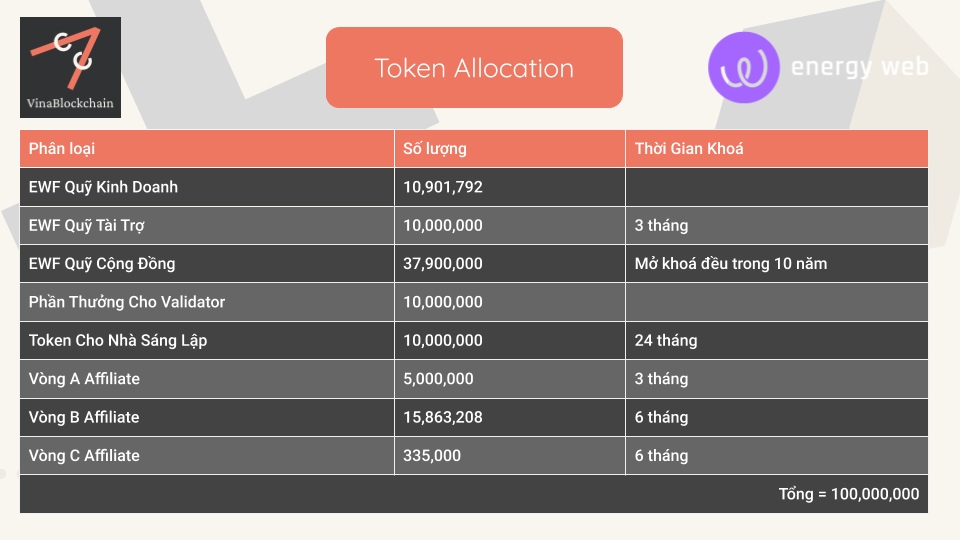Click the 37,900,000 amount cell
The height and width of the screenshot is (540, 960).
[x=510, y=264]
